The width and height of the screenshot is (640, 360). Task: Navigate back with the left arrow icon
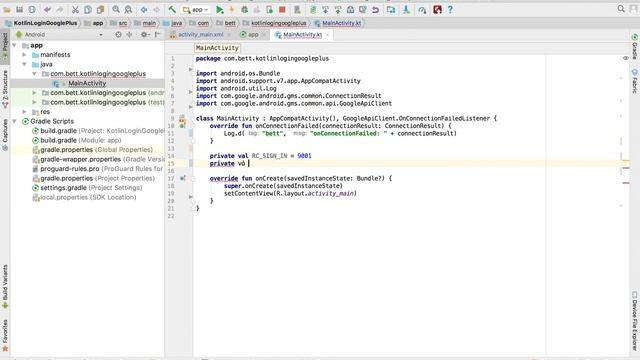(x=144, y=9)
